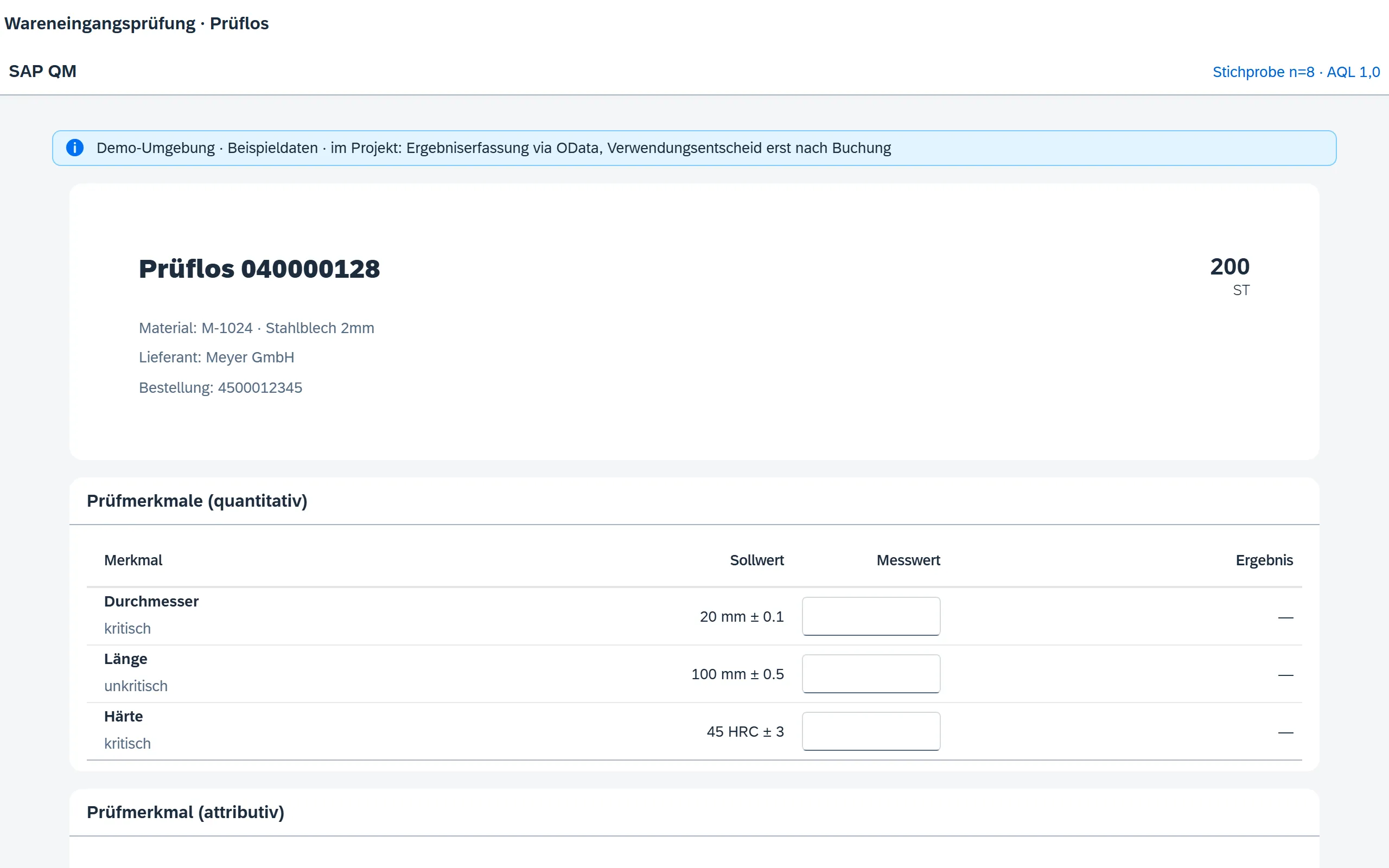Click the Sollwert column header
1389x868 pixels.
point(756,560)
